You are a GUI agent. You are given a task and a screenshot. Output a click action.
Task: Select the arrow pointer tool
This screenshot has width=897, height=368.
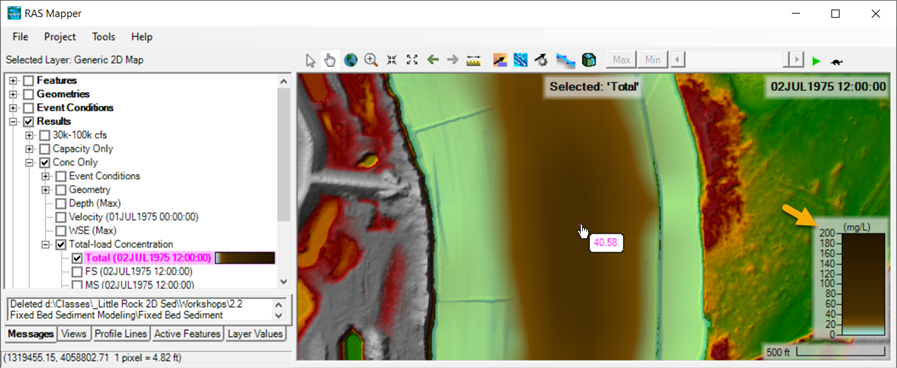point(311,60)
